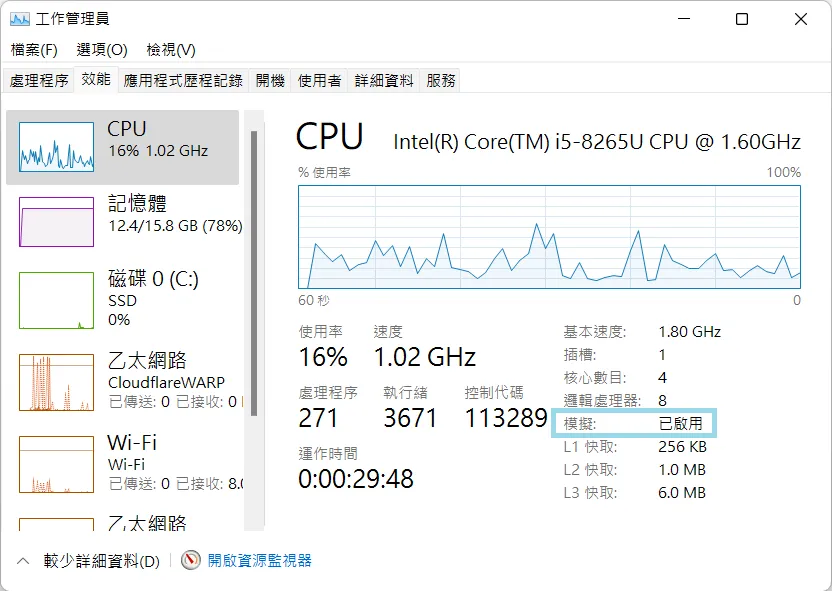
Task: Collapse using the 較少詳細資料 chevron arrow
Action: [x=23, y=561]
